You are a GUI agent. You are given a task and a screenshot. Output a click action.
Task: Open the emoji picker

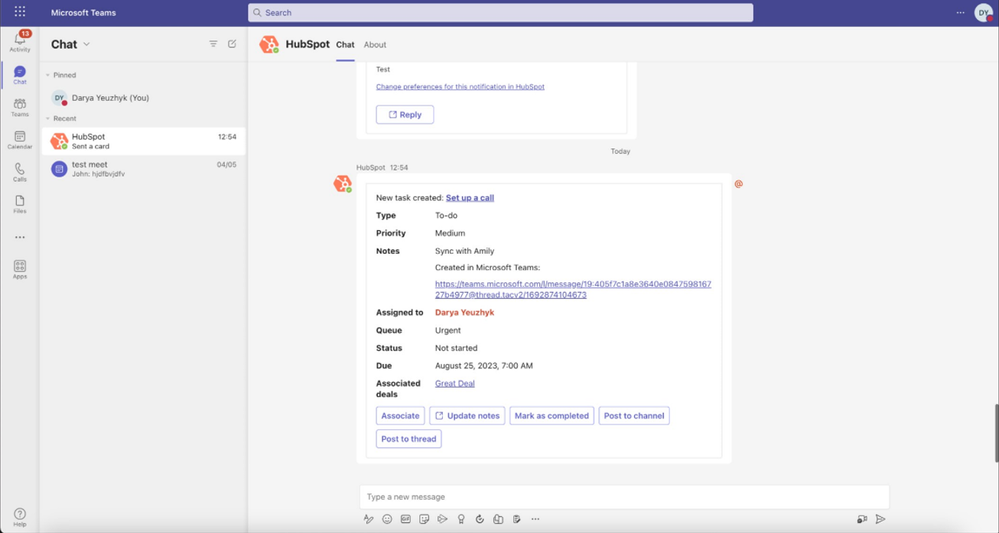click(x=387, y=519)
